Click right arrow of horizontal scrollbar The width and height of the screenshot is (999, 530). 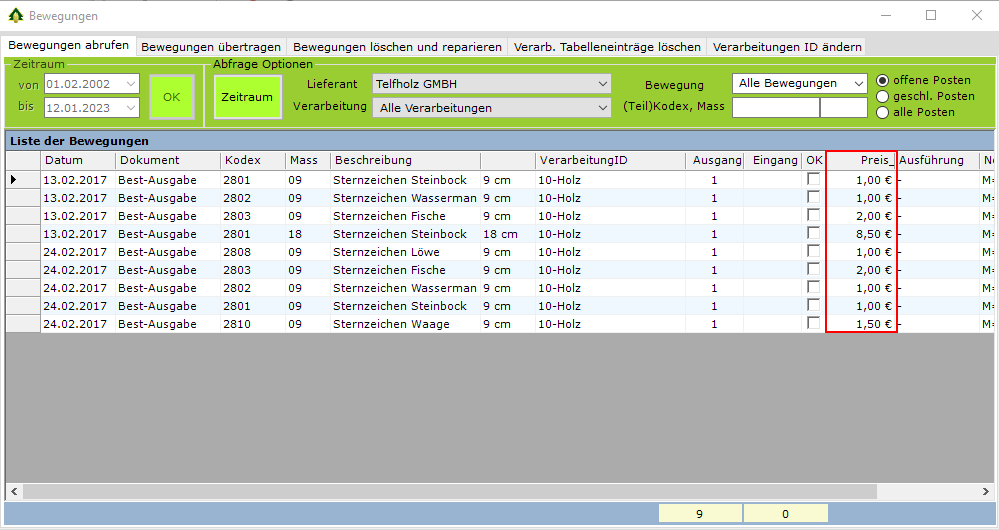point(989,491)
